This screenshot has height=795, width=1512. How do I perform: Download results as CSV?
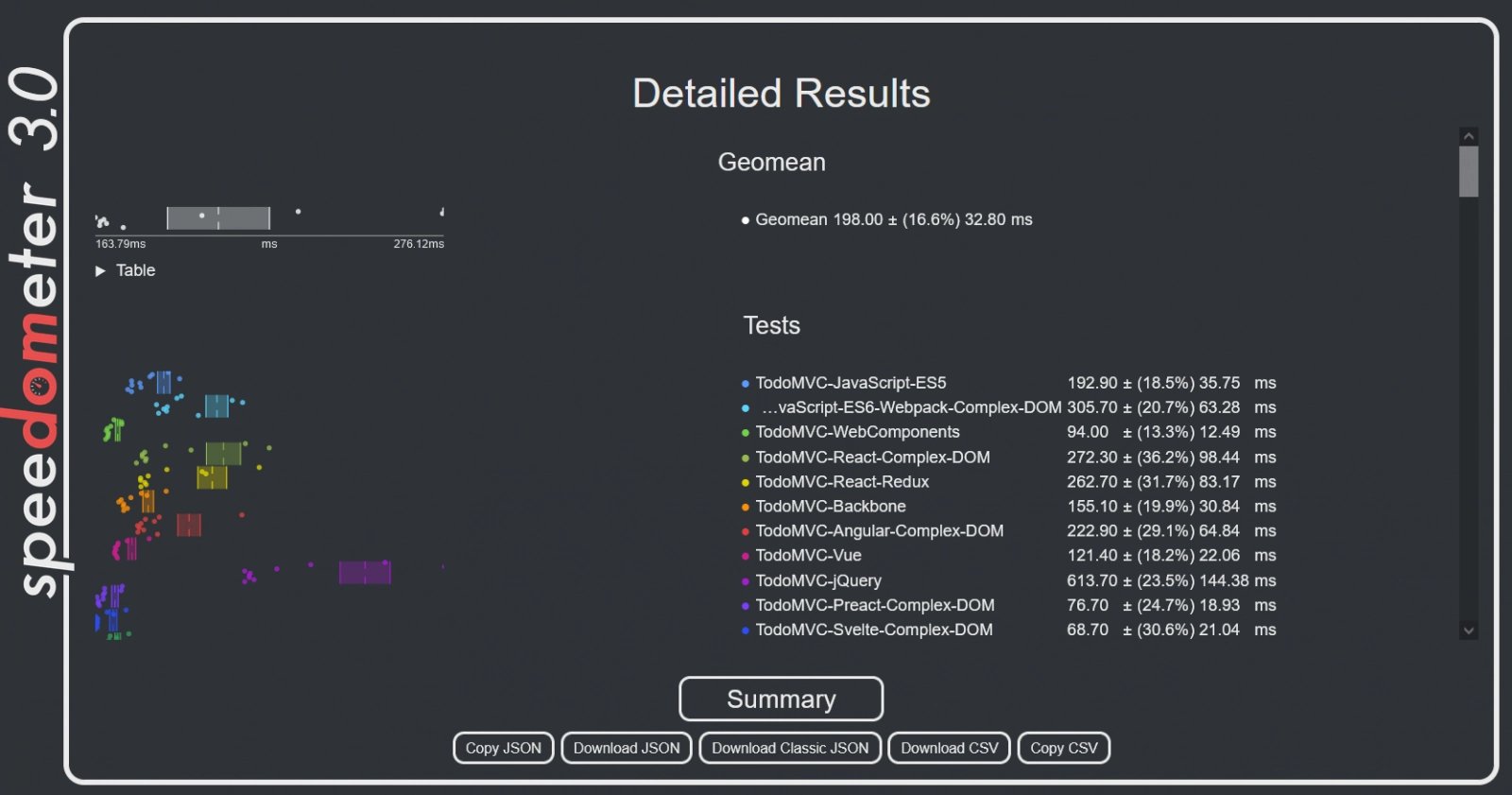pos(949,748)
